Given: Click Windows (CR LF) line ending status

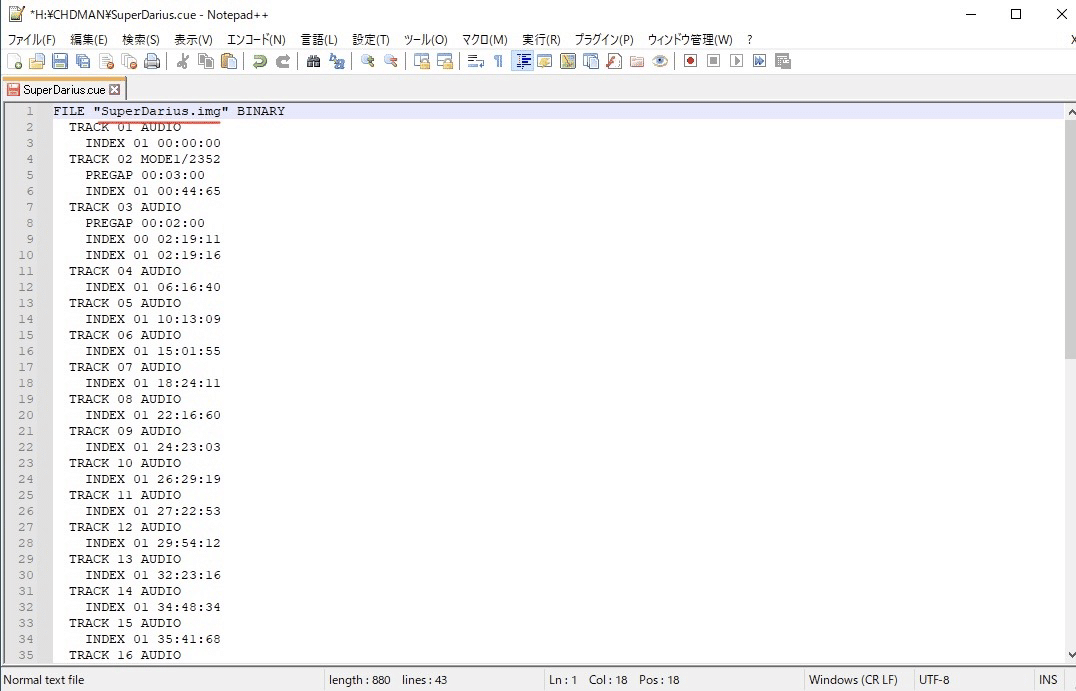Looking at the screenshot, I should [853, 680].
